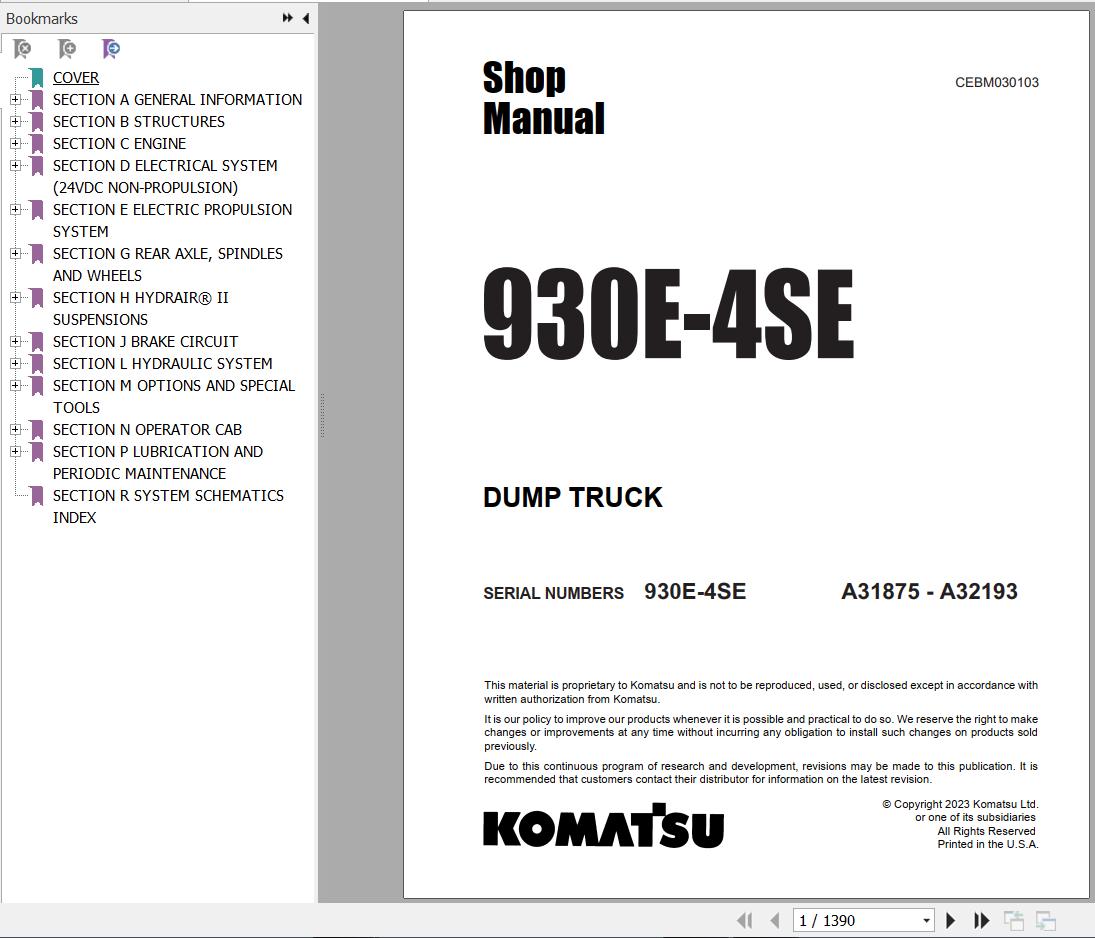Open bookmark SECTION H HYDRAIR II SUSPENSIONS
This screenshot has width=1095, height=938.
coord(140,309)
